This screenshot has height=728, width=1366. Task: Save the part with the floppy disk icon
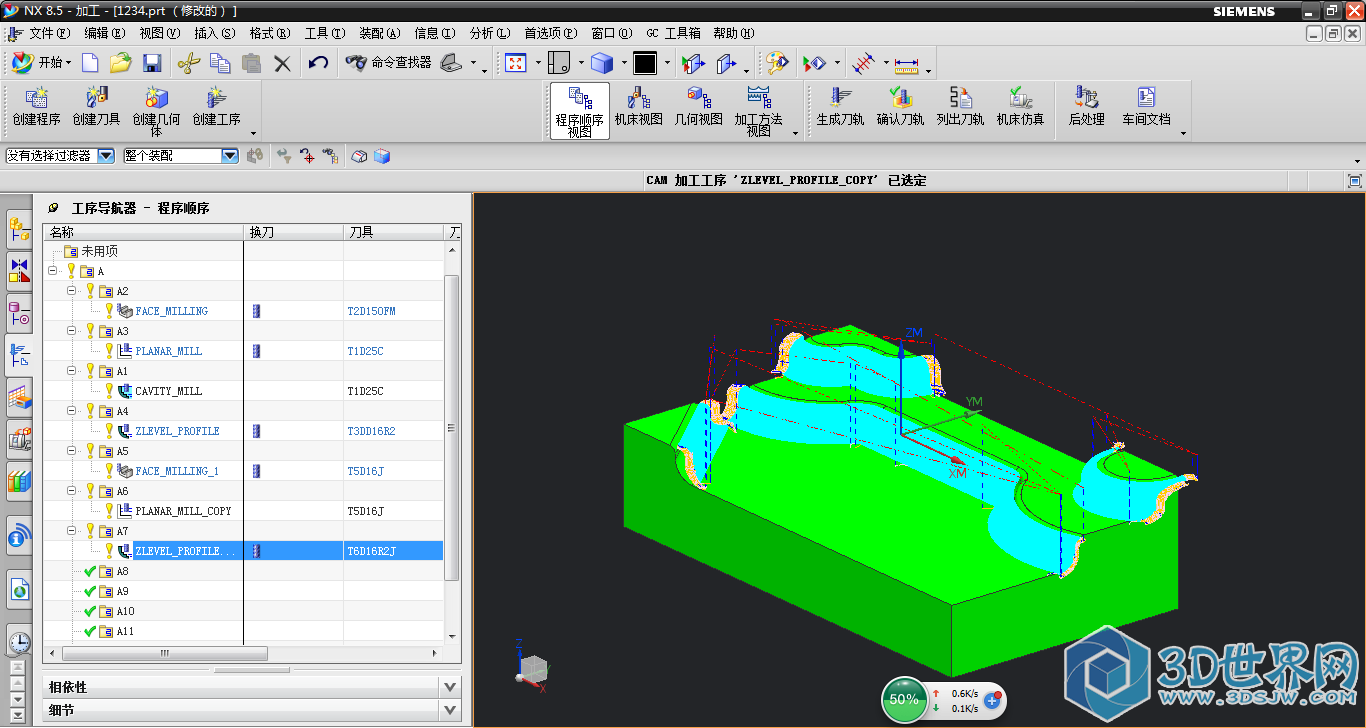click(152, 63)
